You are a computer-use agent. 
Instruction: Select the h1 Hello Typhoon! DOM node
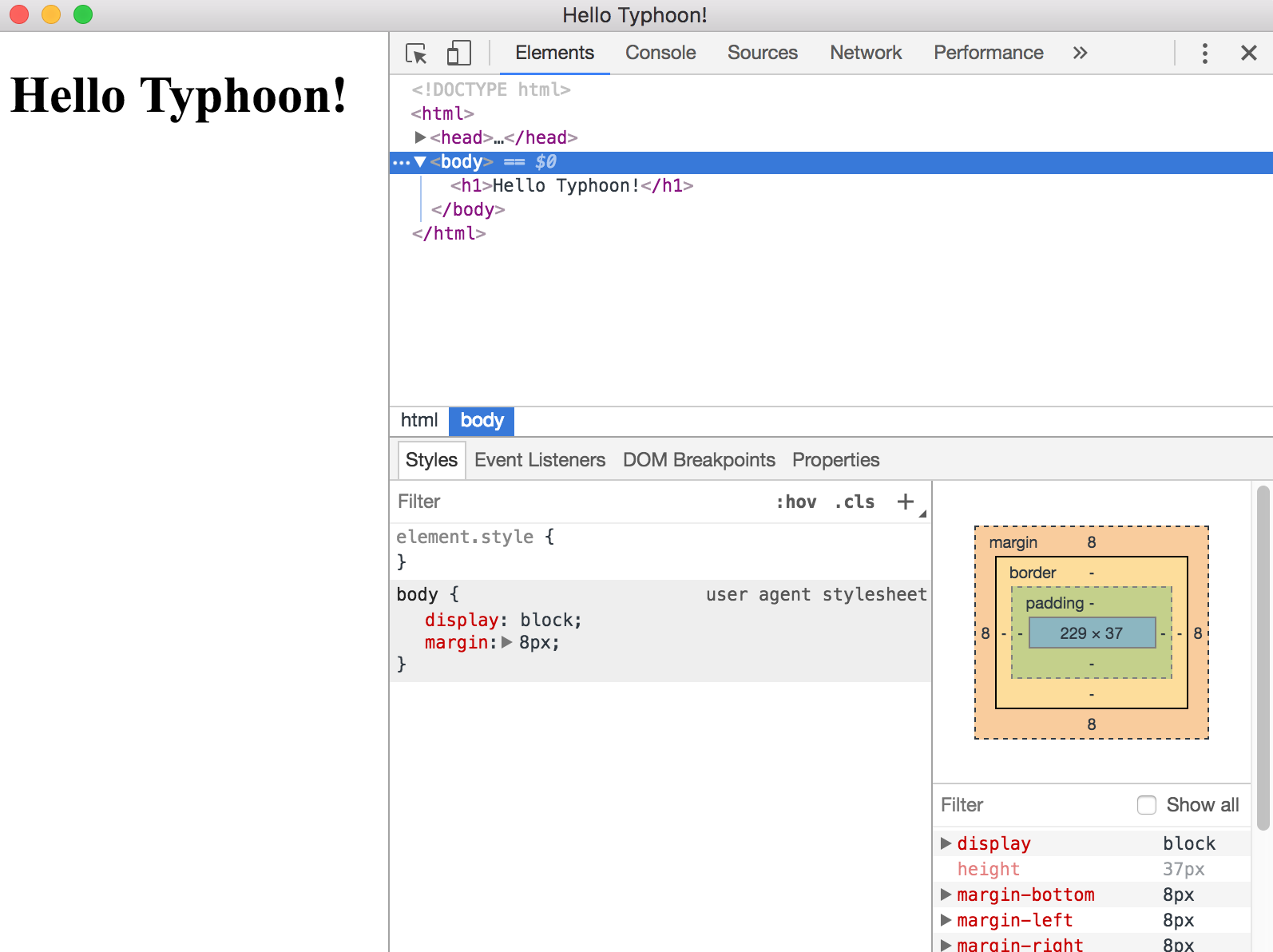pos(572,185)
